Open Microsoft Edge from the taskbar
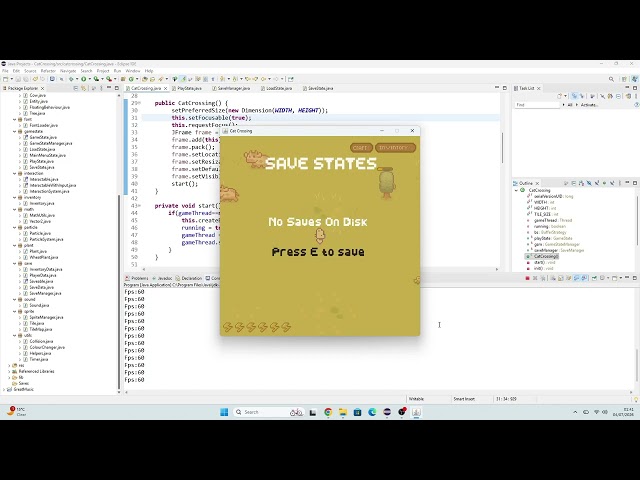The width and height of the screenshot is (640, 480). [x=372, y=412]
